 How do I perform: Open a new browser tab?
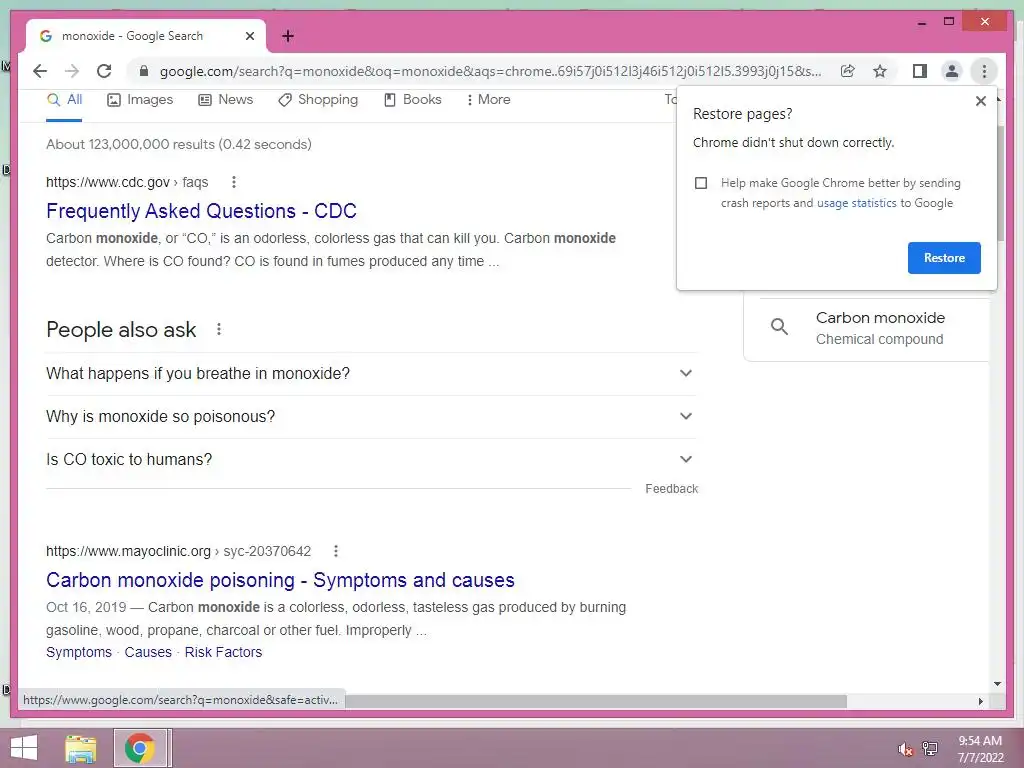pyautogui.click(x=288, y=36)
